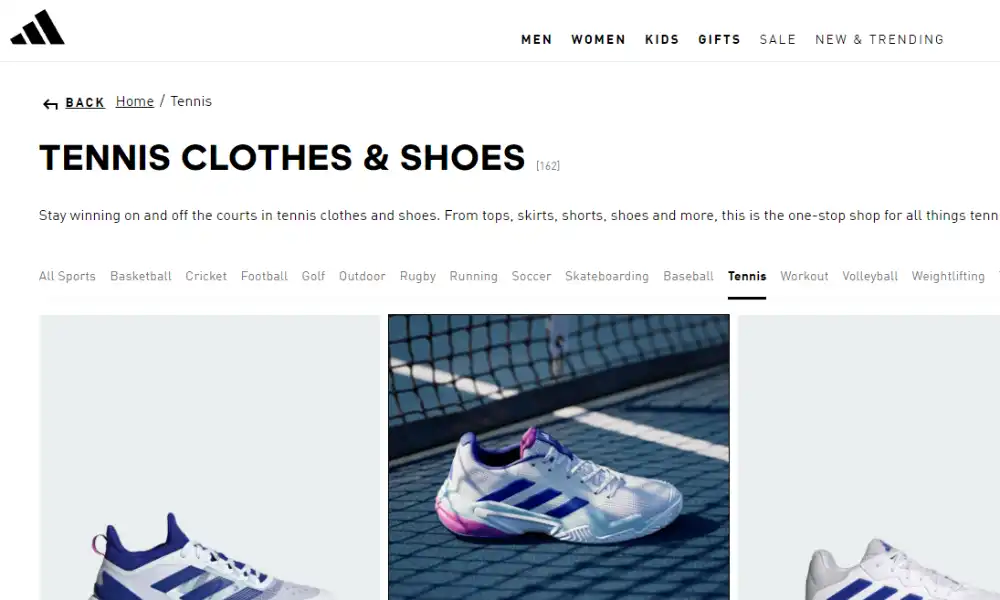Click the Adidas three-stripes logo
This screenshot has width=1000, height=600.
coord(38,27)
